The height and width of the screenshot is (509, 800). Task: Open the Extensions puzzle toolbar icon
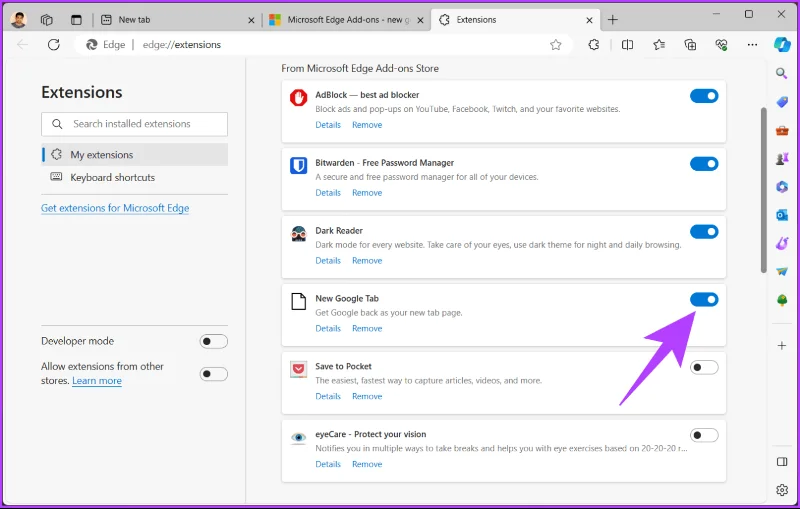click(593, 45)
